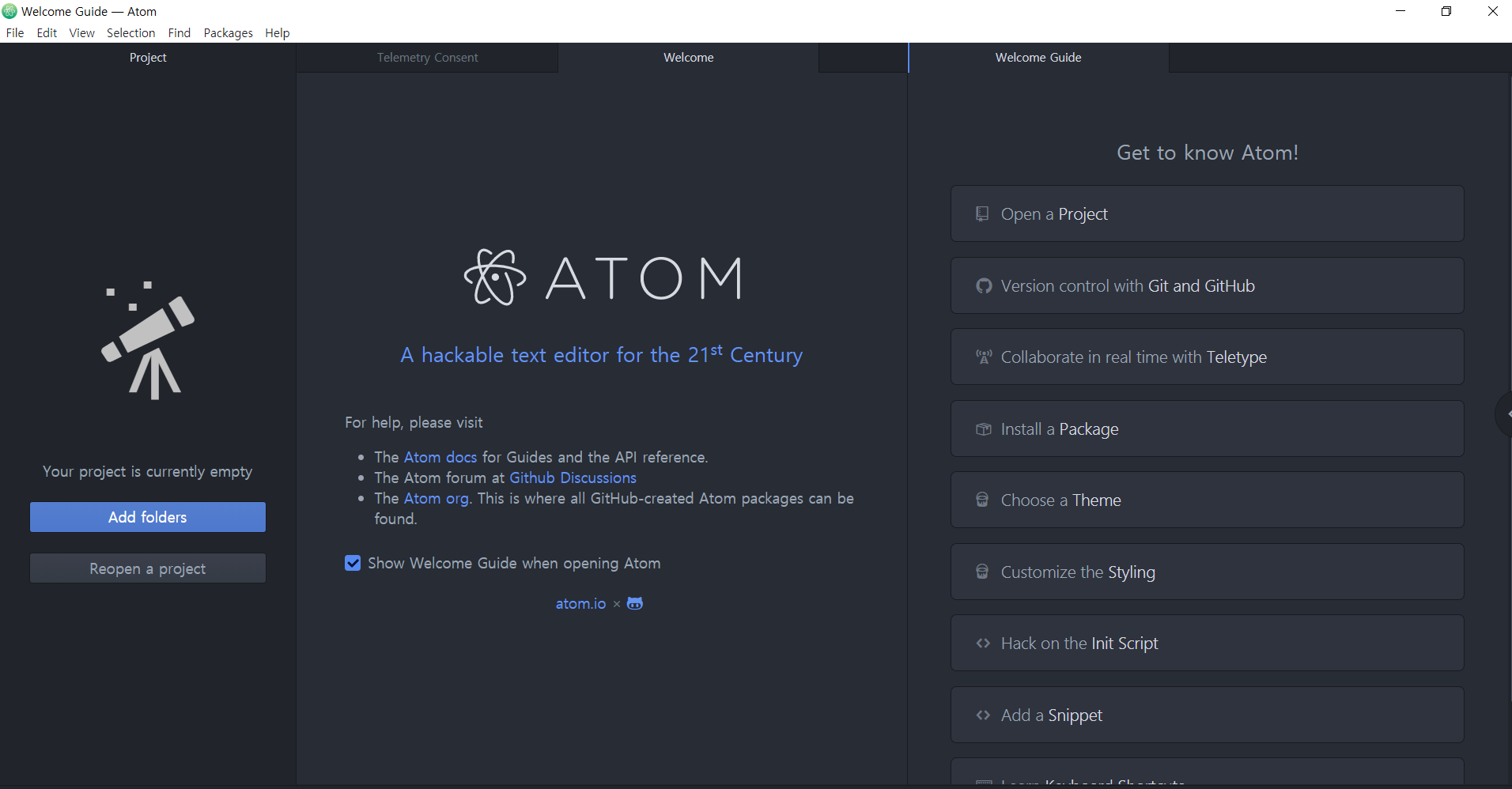The width and height of the screenshot is (1512, 789).
Task: Open the Atom org link
Action: click(437, 498)
